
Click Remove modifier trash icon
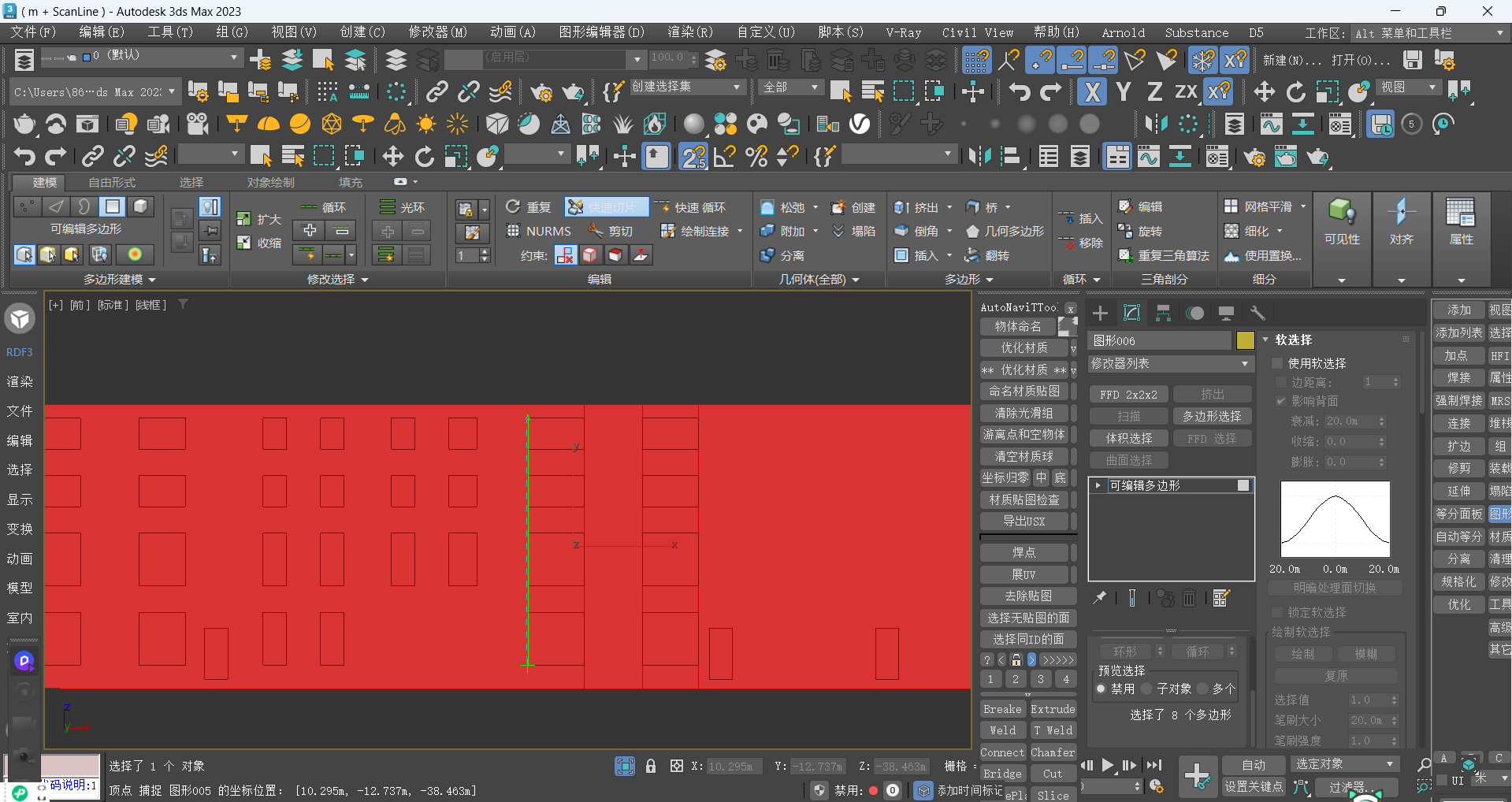tap(1189, 598)
